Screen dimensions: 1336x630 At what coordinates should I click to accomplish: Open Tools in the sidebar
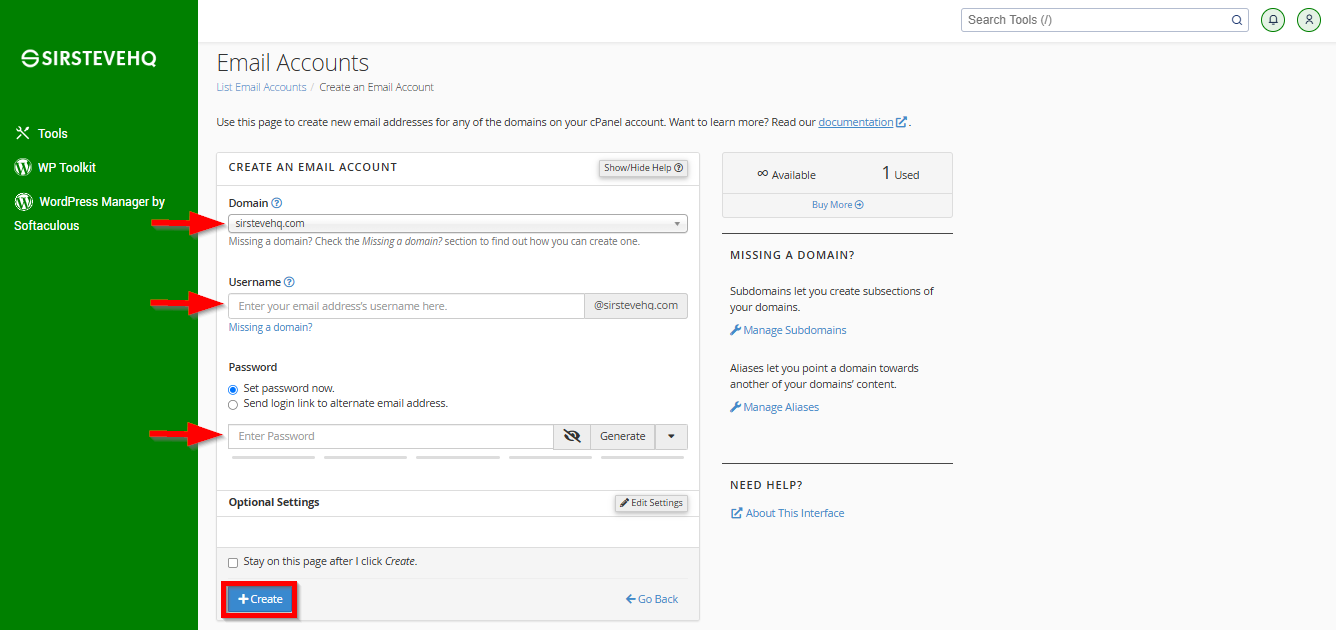point(53,133)
